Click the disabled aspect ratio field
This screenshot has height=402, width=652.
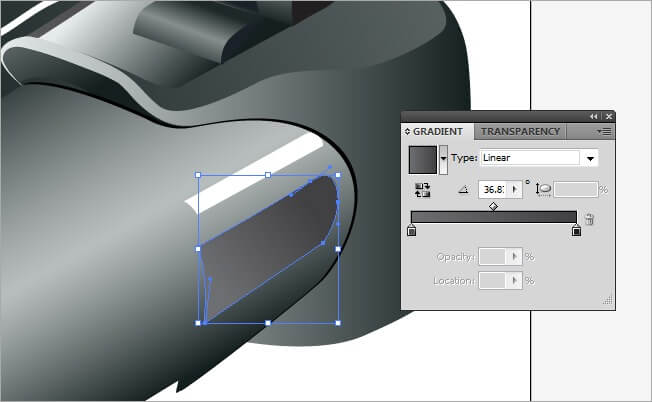coord(576,190)
